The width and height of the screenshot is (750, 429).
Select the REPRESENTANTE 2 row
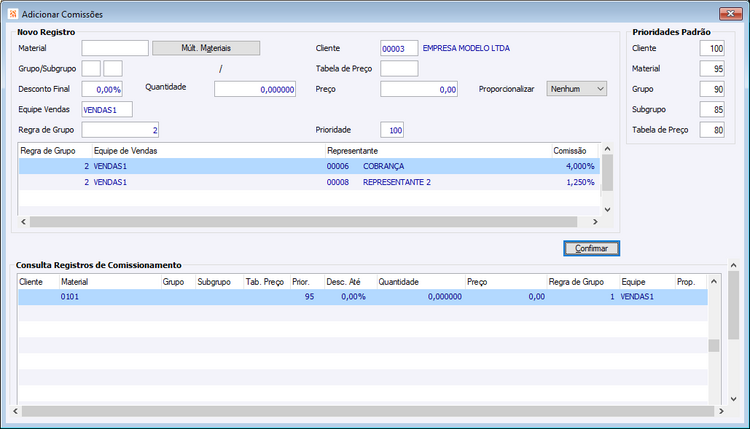[x=309, y=182]
